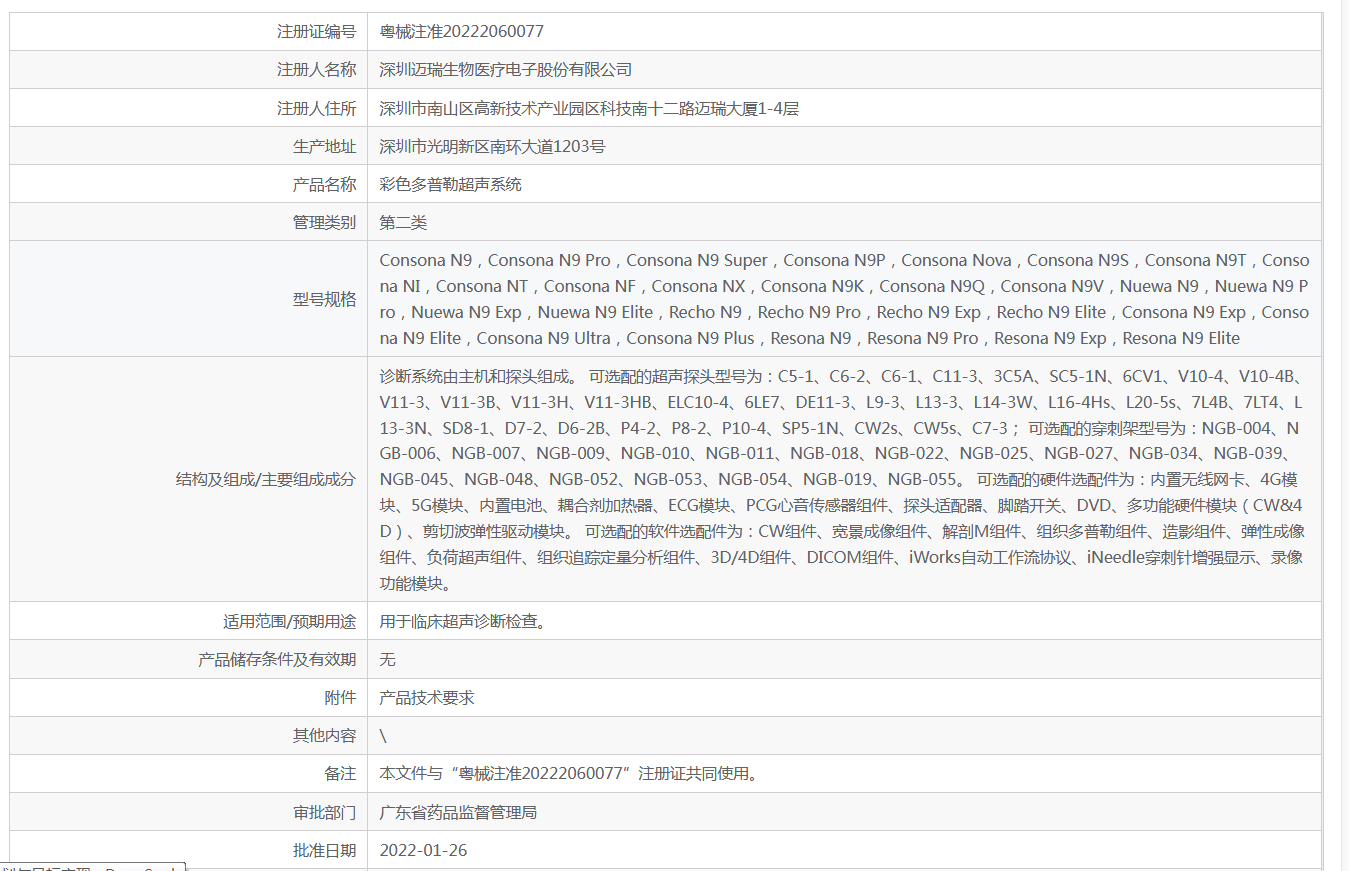
Task: Select the backslash value beside 其他内容
Action: [384, 735]
